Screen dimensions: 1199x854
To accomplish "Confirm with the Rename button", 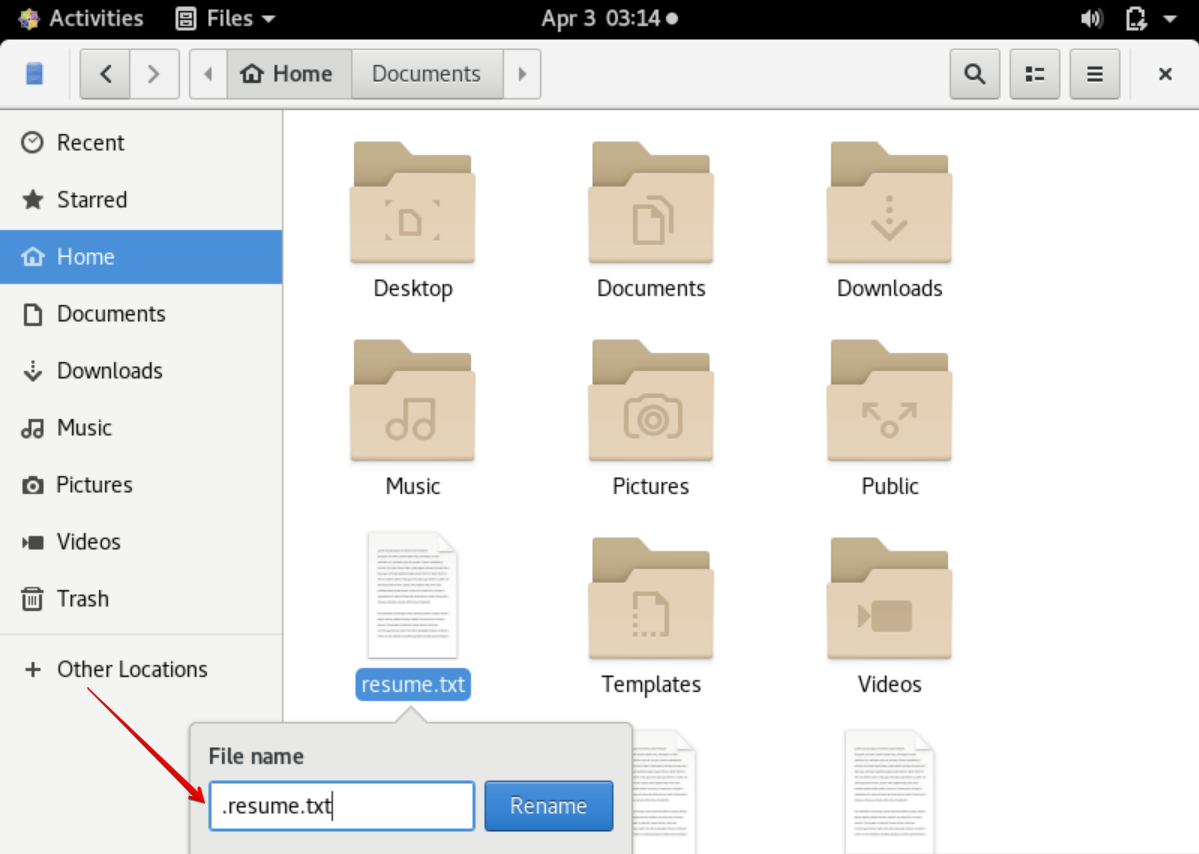I will [x=548, y=806].
